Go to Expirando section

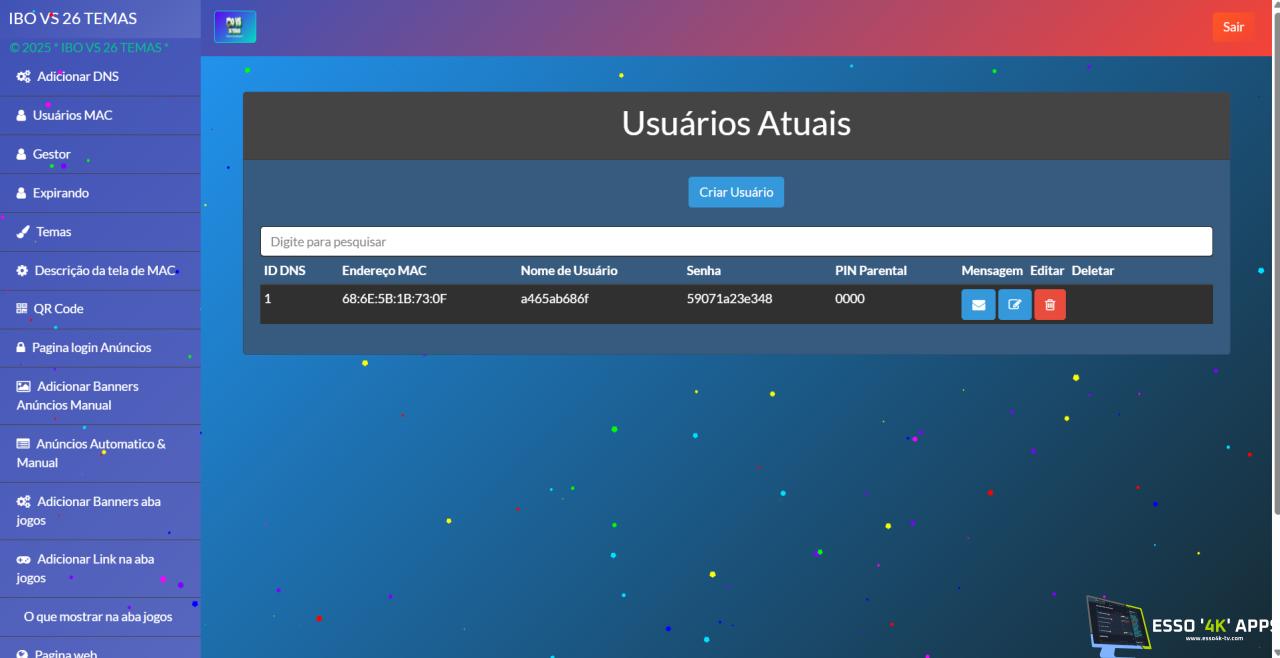click(60, 193)
